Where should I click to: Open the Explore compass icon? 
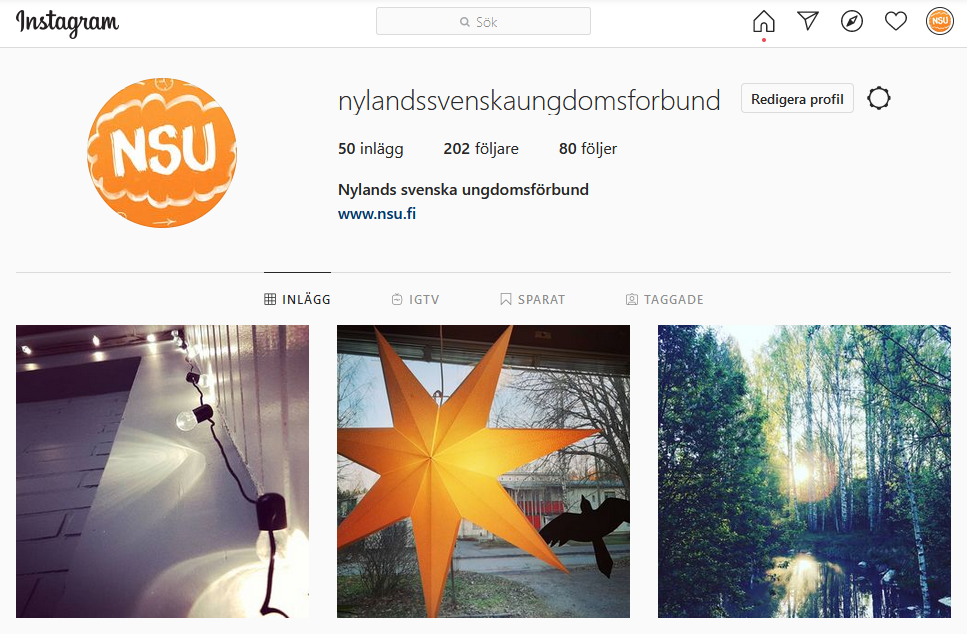[x=852, y=22]
